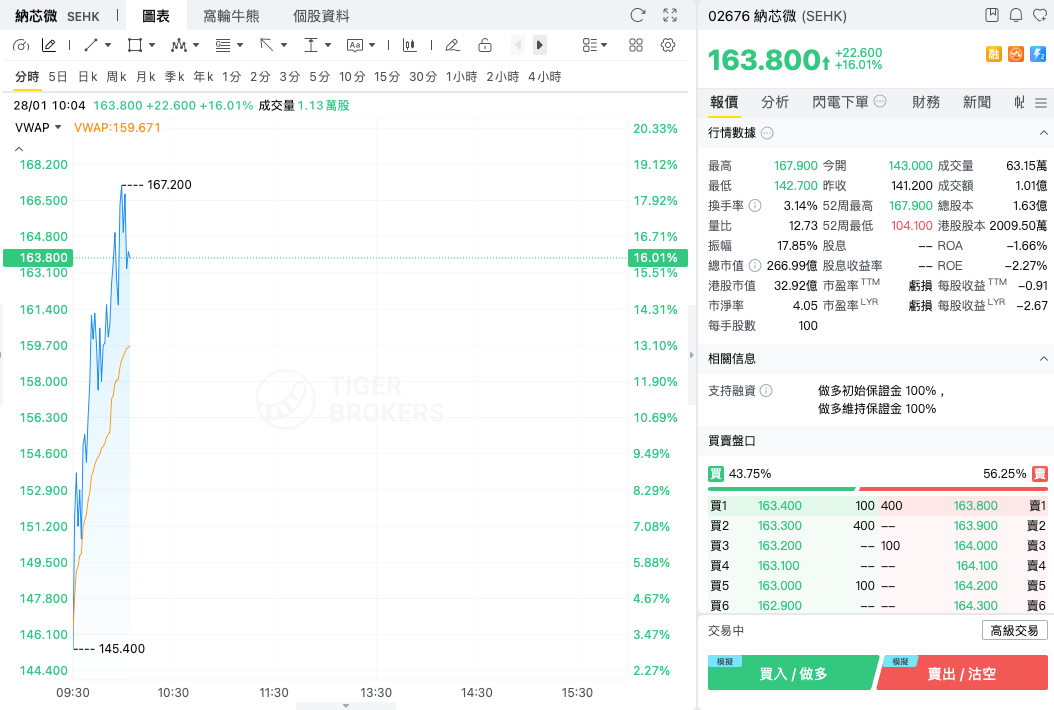Click the blue lightning Level 2 badge
1054x710 pixels.
coord(1038,53)
